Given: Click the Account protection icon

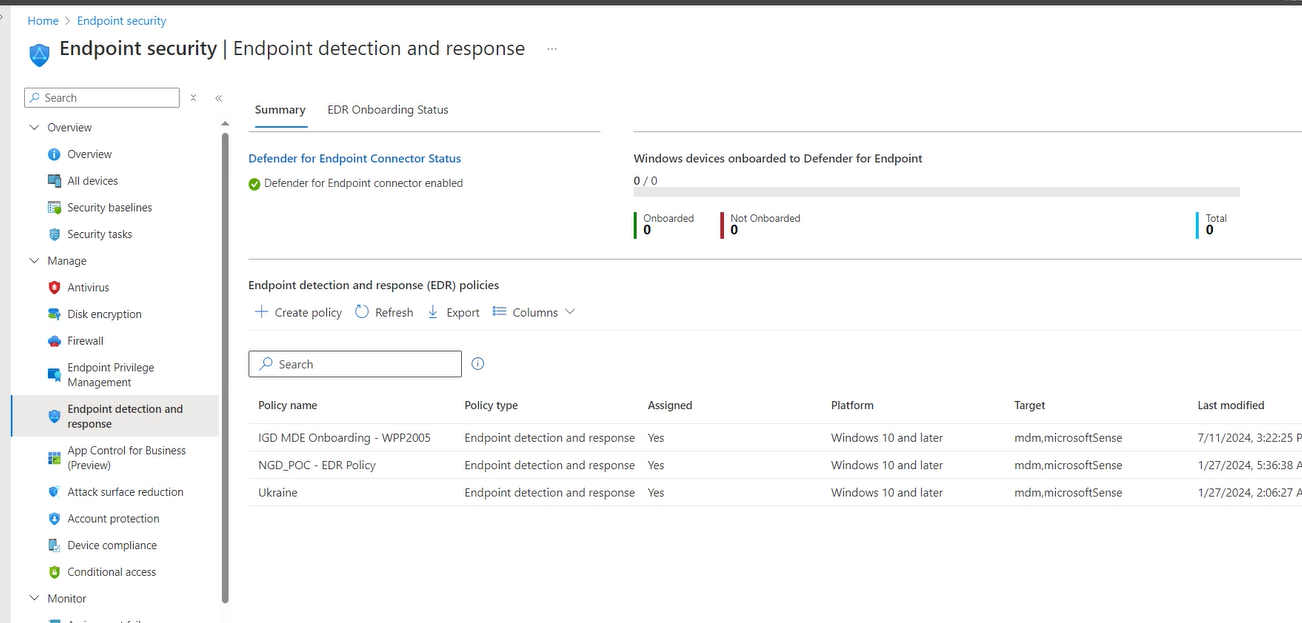Looking at the screenshot, I should (55, 519).
